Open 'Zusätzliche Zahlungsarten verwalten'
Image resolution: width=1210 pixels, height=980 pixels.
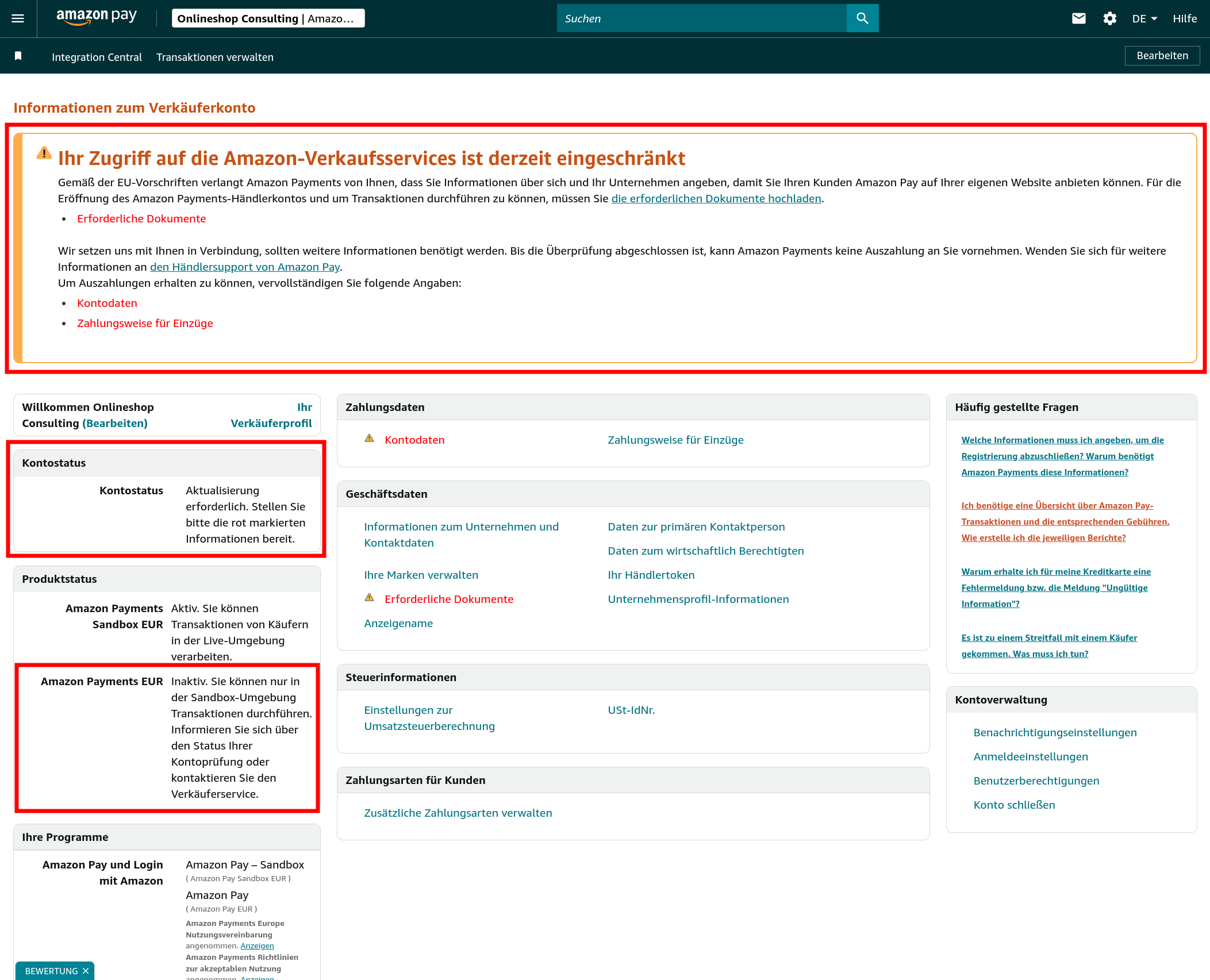point(458,813)
